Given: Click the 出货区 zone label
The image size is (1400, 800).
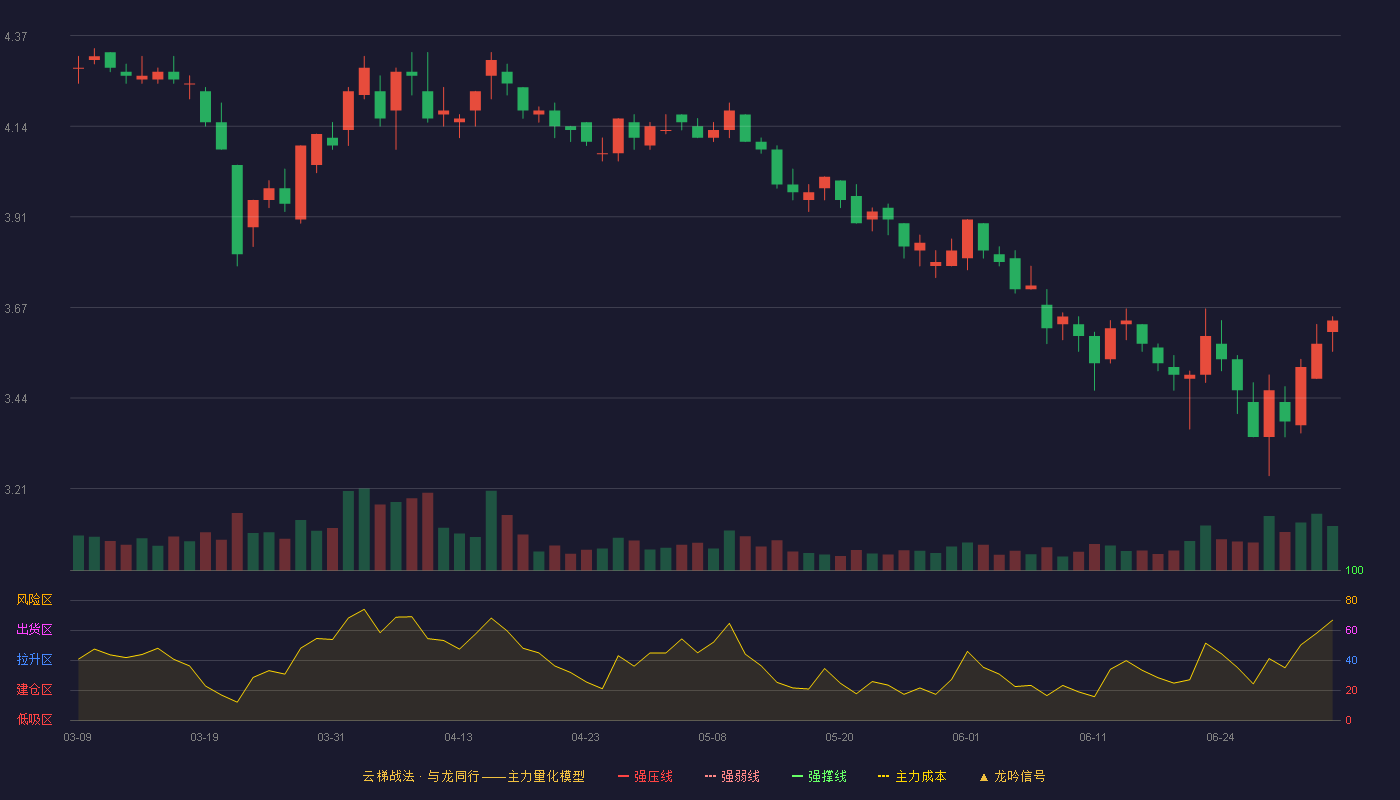Looking at the screenshot, I should [34, 630].
